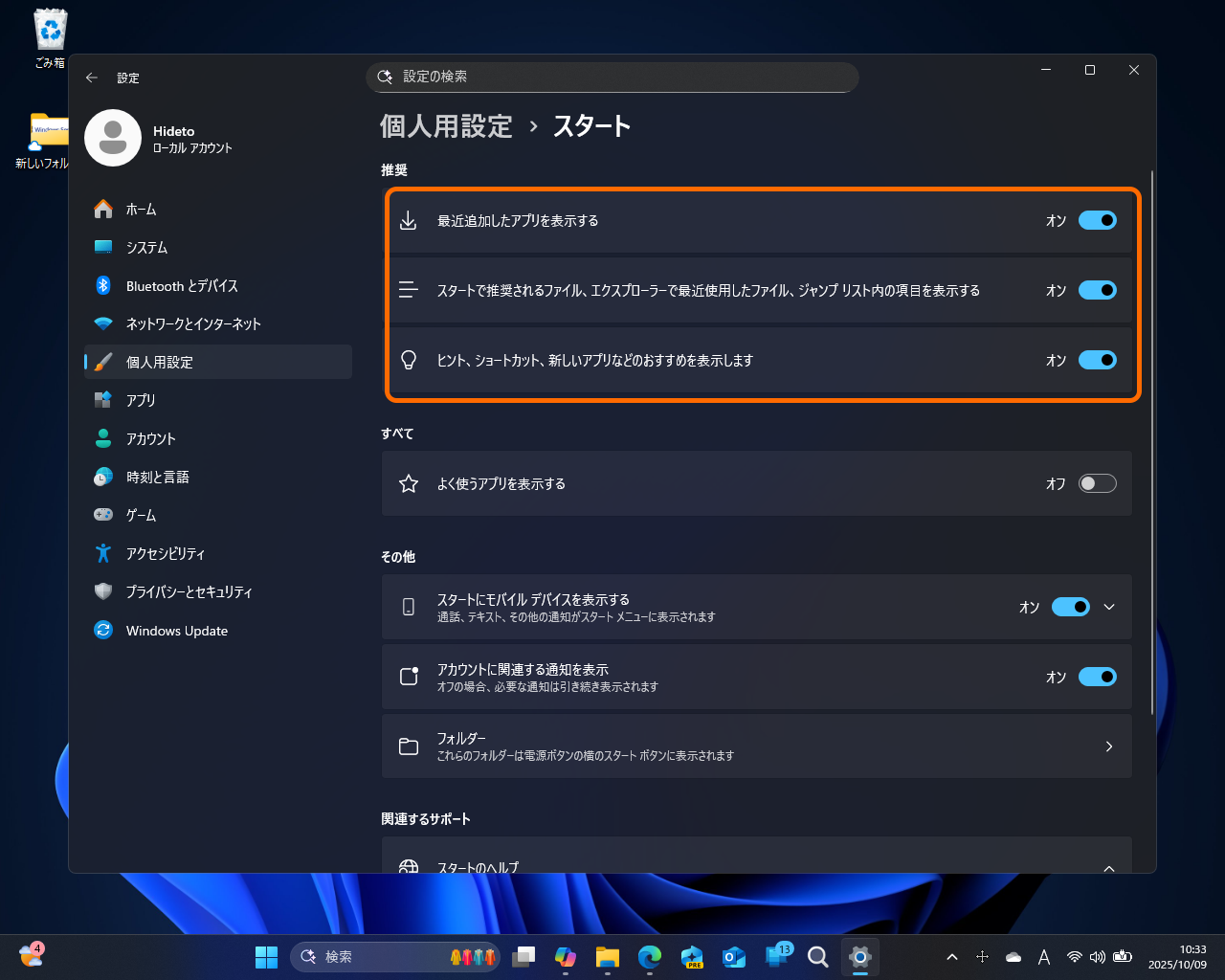
Task: Go back using the arrow button
Action: pos(92,78)
